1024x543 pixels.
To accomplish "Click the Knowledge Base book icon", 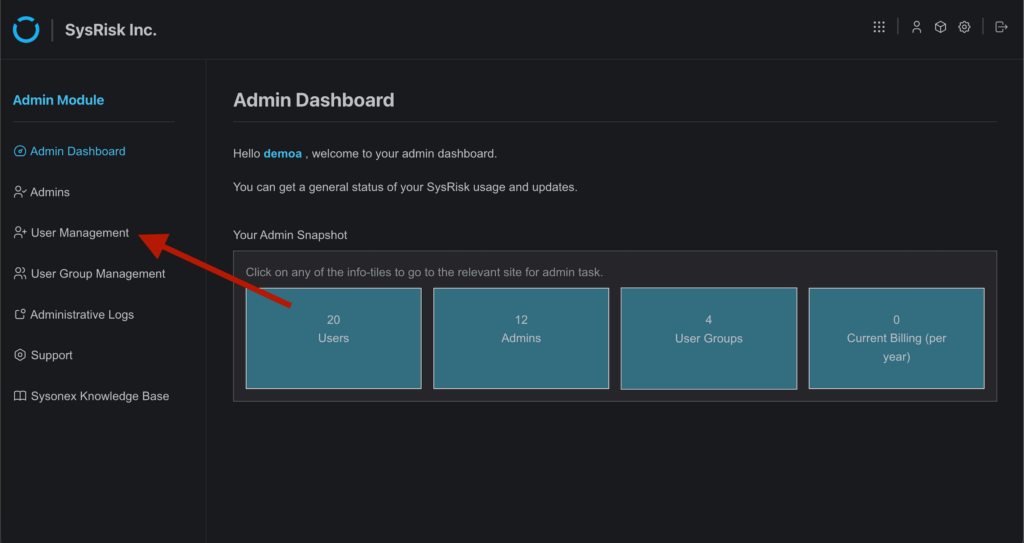I will (20, 396).
